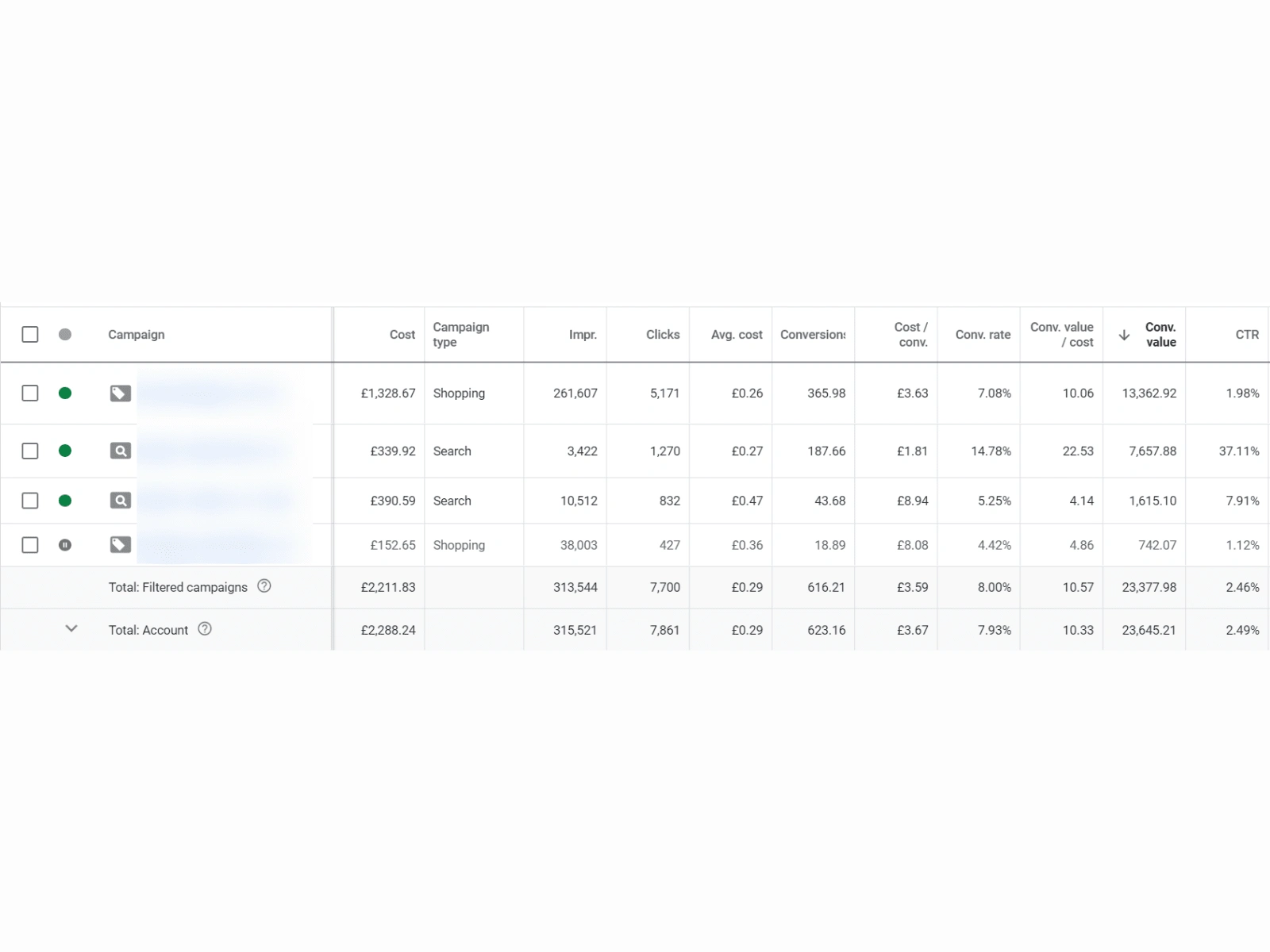Viewport: 1270px width, 952px height.
Task: Click impressions value 3,422
Action: [x=582, y=451]
